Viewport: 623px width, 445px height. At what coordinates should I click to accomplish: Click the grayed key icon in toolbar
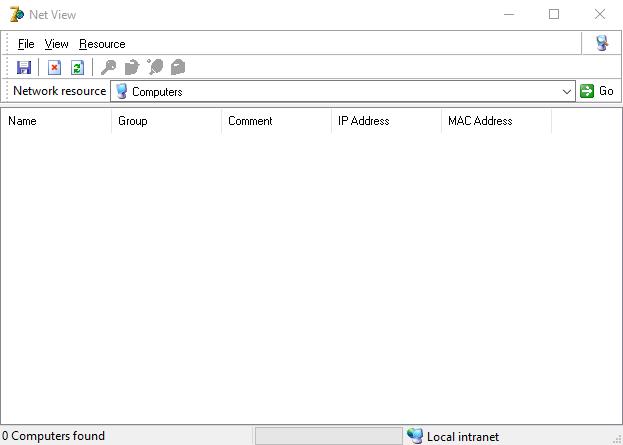(x=108, y=67)
